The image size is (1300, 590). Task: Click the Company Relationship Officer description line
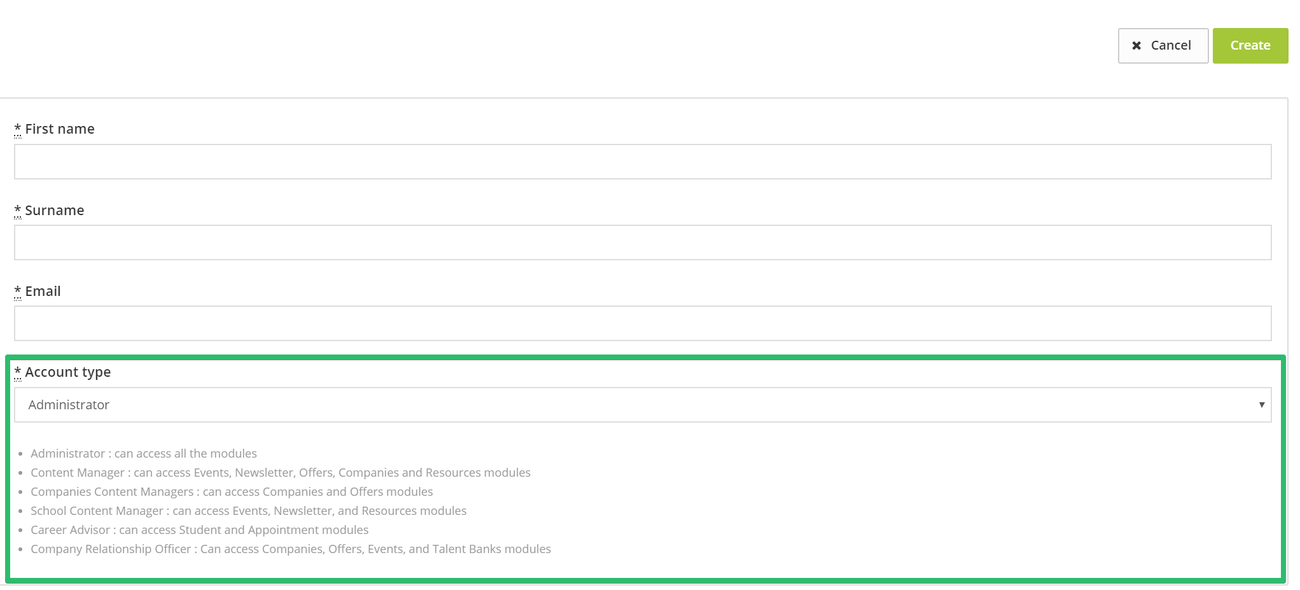click(x=291, y=549)
